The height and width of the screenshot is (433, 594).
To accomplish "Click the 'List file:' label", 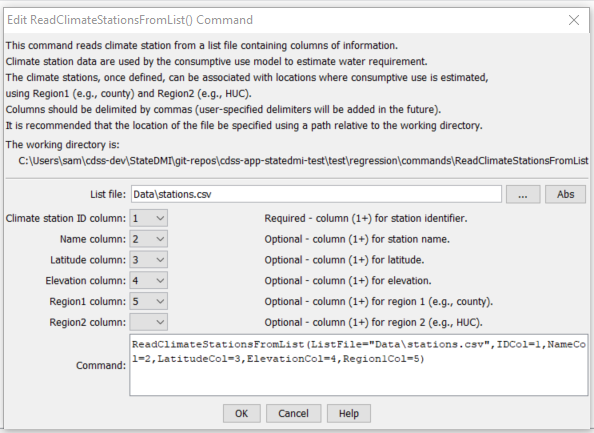I will click(x=108, y=194).
